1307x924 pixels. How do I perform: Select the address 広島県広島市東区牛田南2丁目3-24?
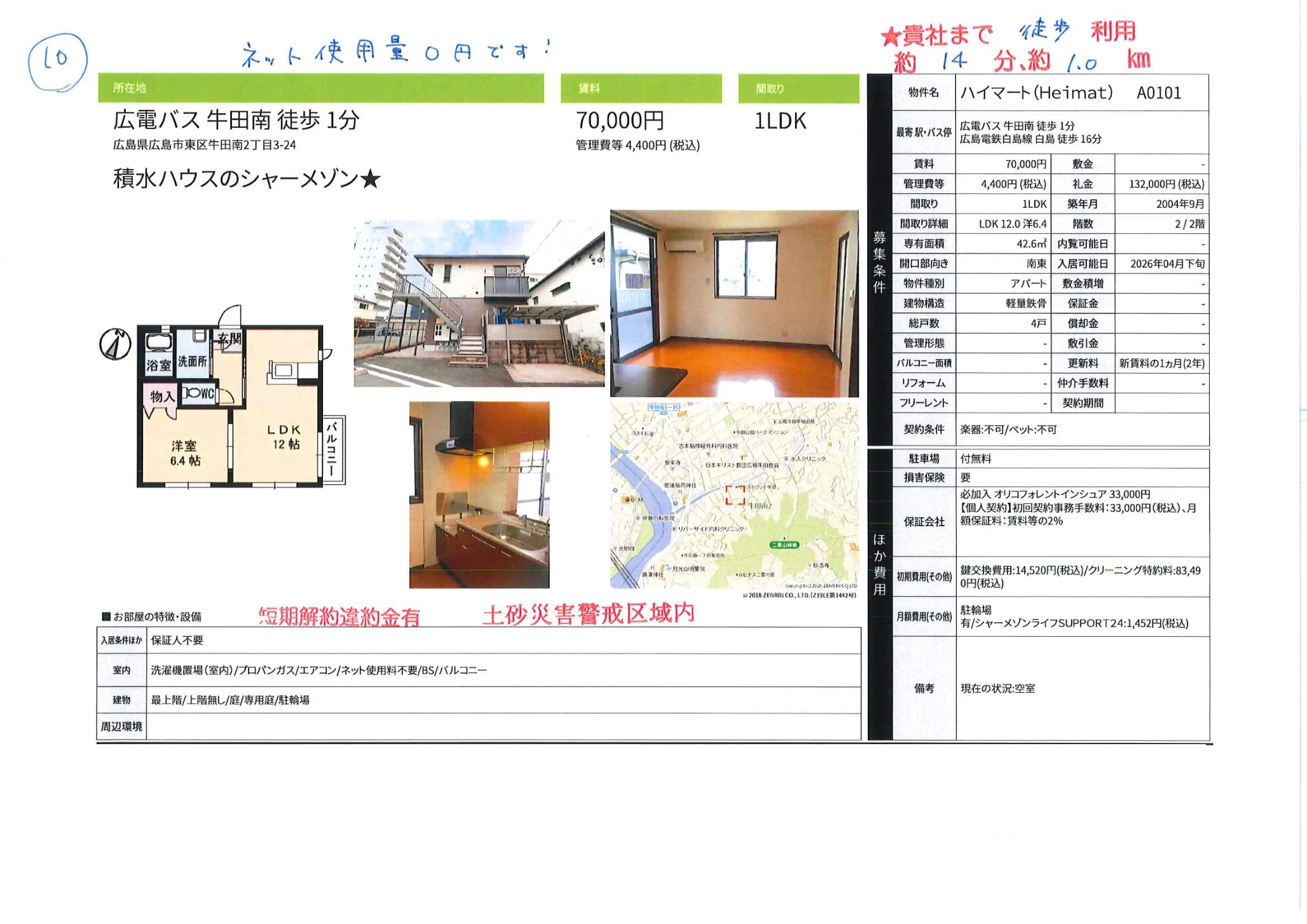click(x=205, y=145)
